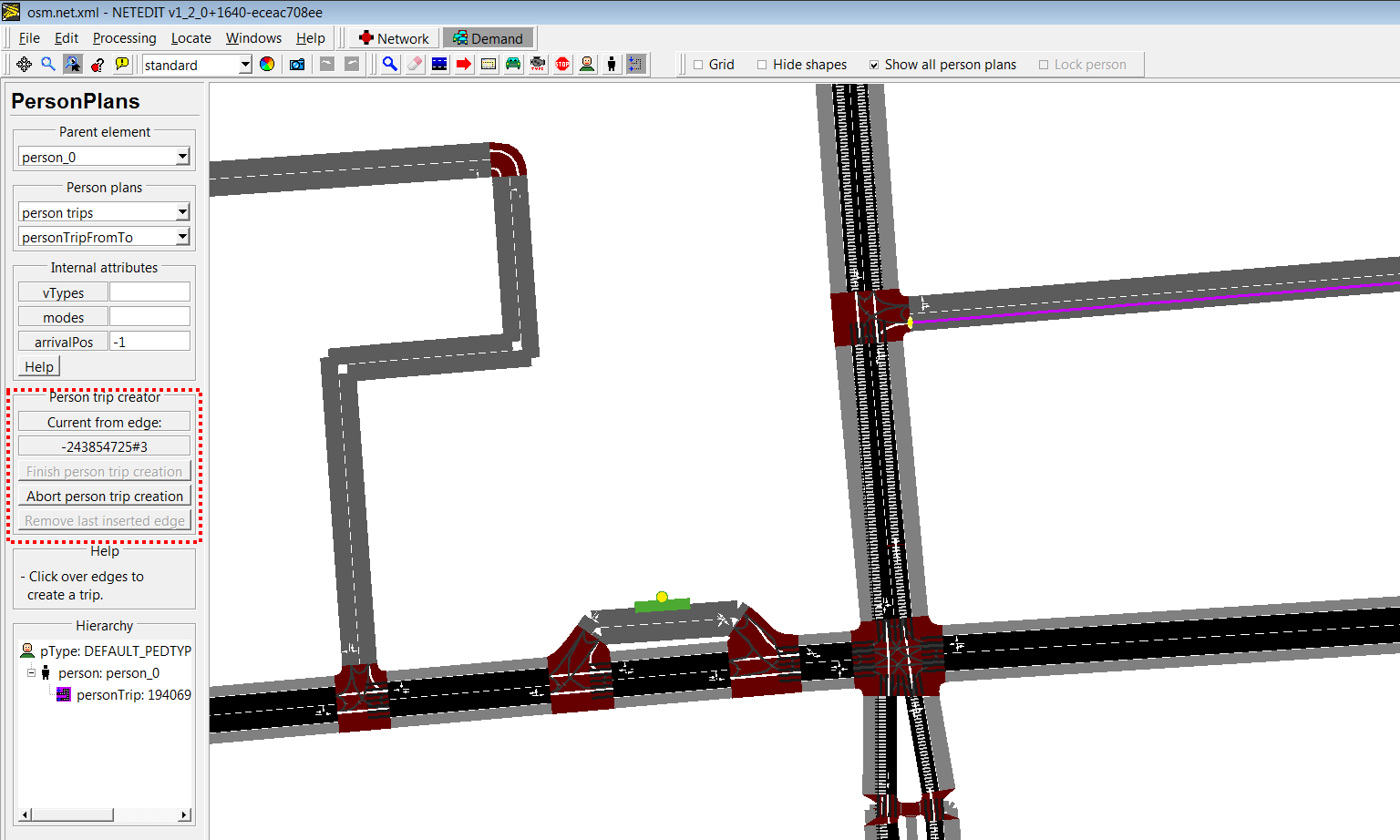This screenshot has height=840, width=1400.
Task: Click the camera screenshot icon
Action: 297,64
